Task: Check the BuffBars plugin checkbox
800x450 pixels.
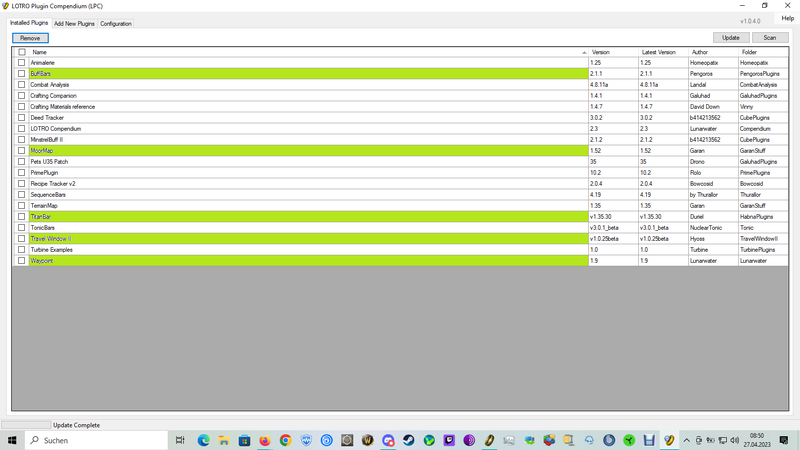Action: click(x=21, y=73)
